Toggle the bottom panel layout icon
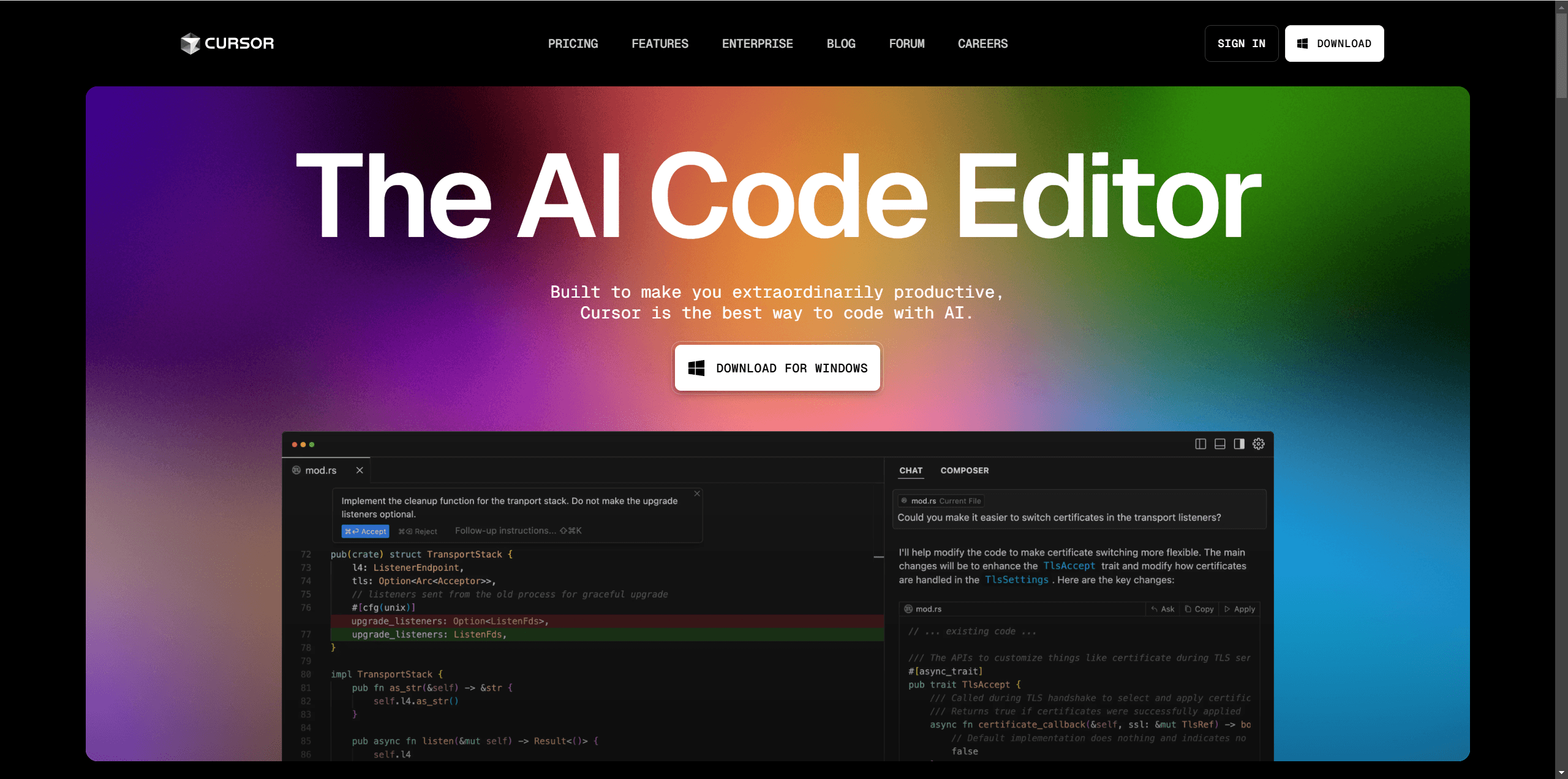The image size is (1568, 779). (1220, 444)
